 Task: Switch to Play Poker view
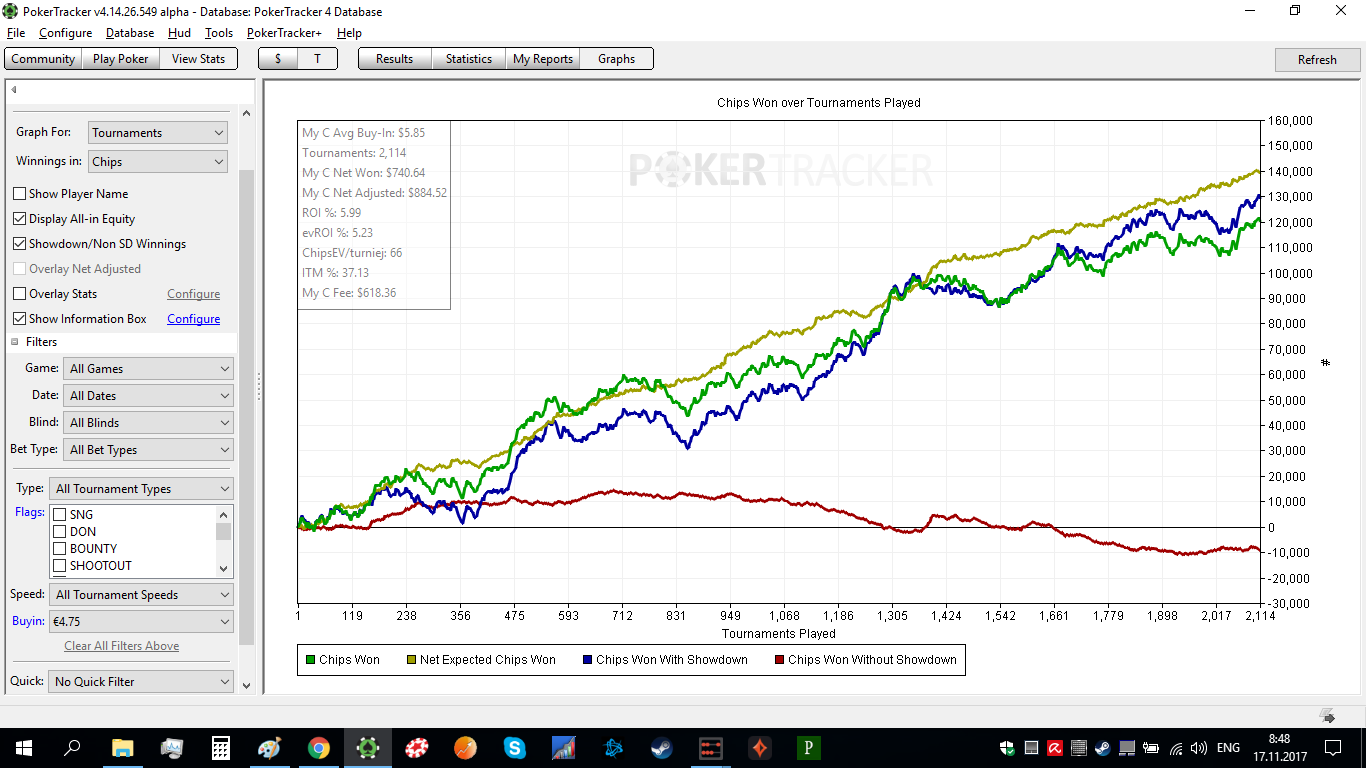[x=120, y=59]
